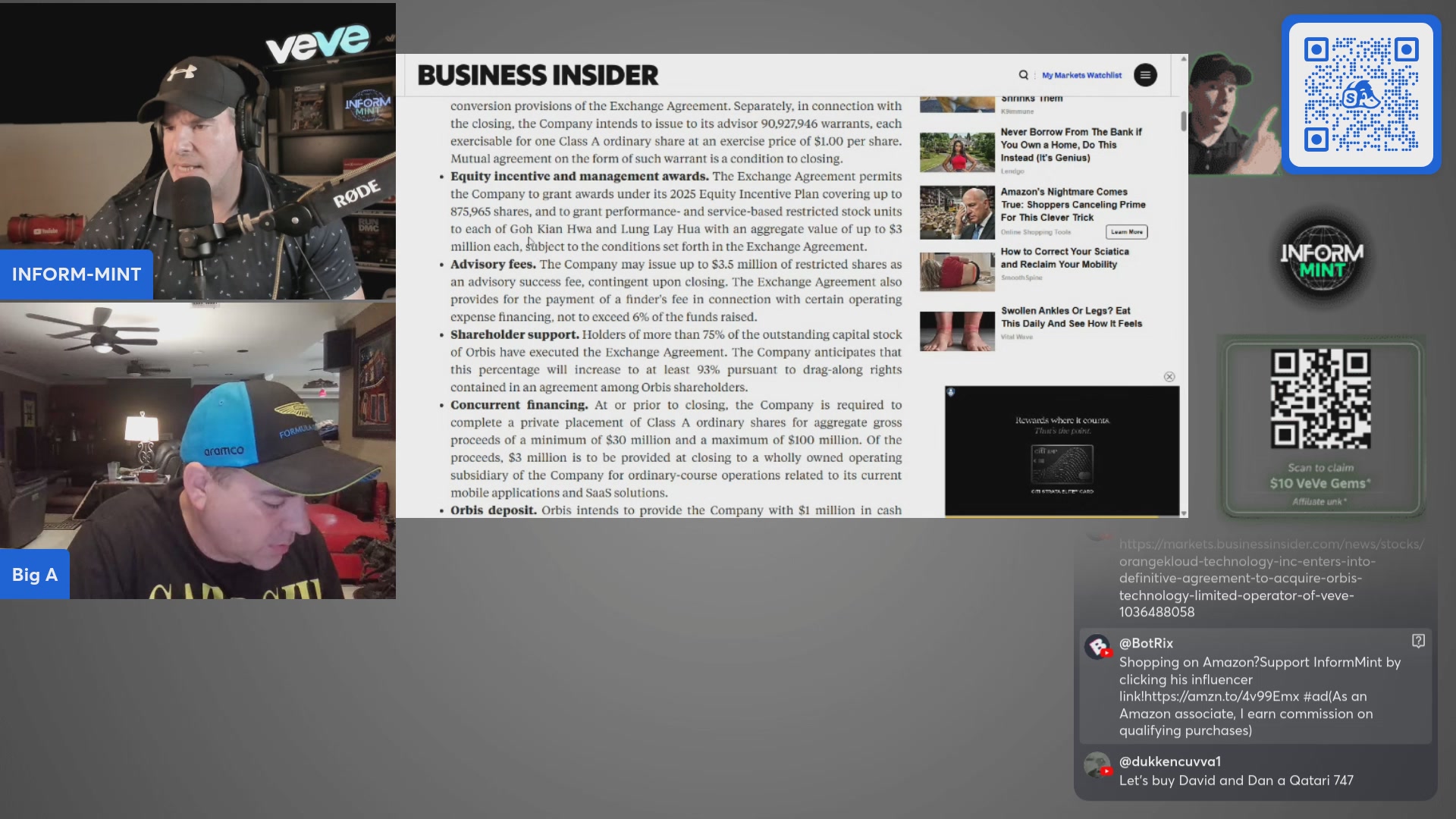1456x819 pixels.
Task: Click the Amazon Prime ad thumbnail
Action: [957, 213]
